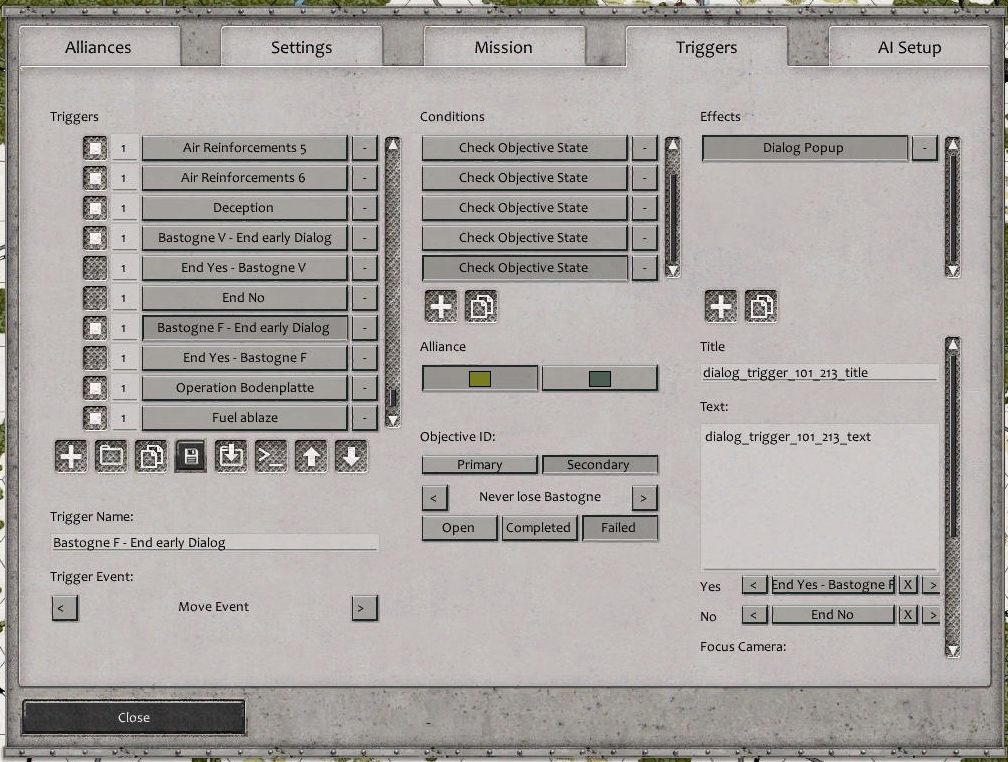This screenshot has width=1008, height=762.
Task: Save triggers with the floppy disk icon
Action: pos(189,456)
